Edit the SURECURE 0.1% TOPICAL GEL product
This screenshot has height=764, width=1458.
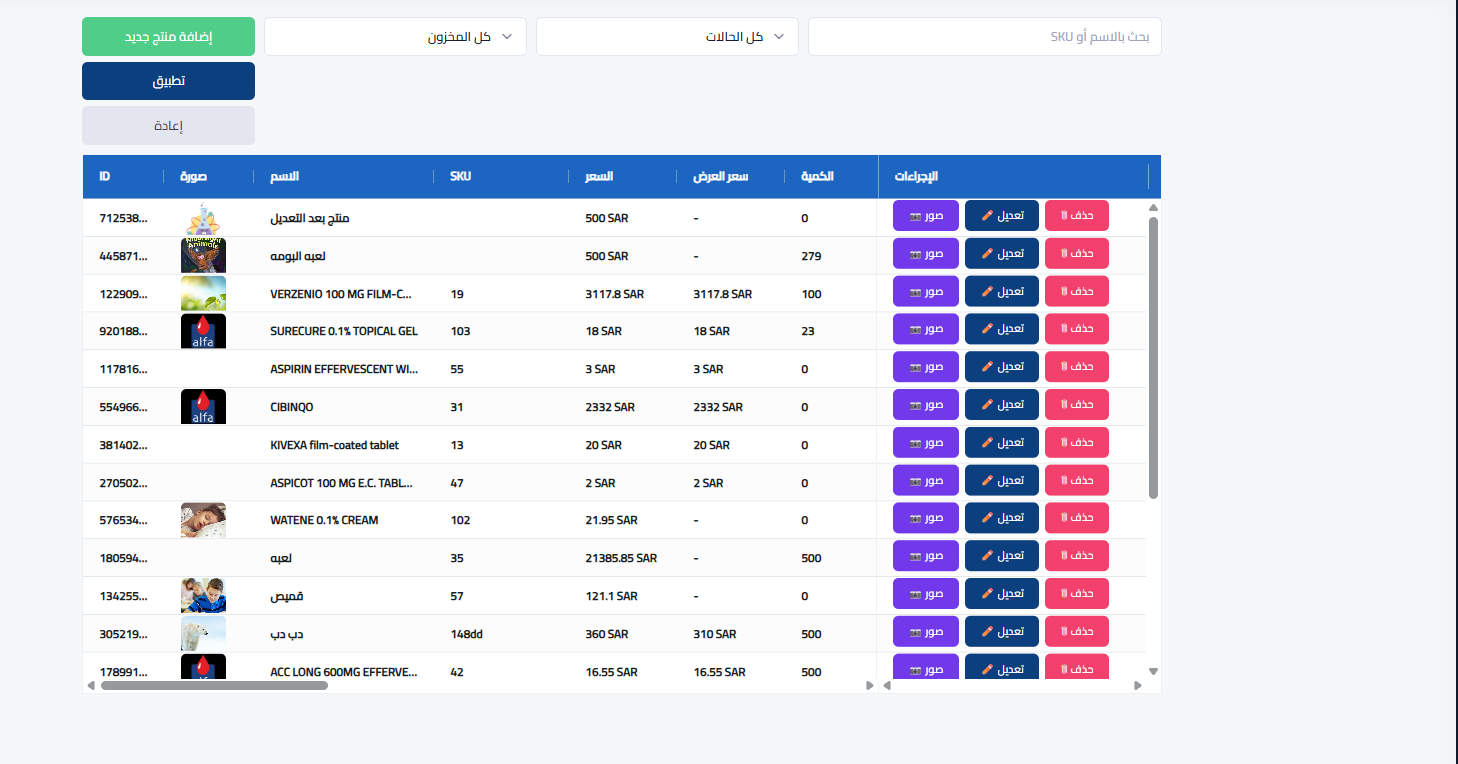(x=1001, y=329)
